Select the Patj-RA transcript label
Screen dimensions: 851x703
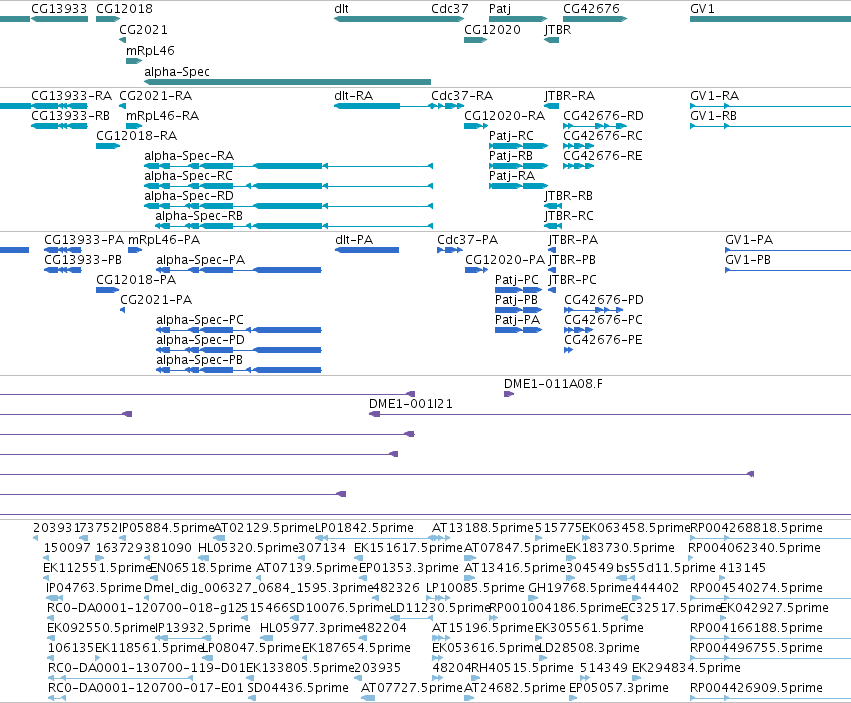[512, 176]
